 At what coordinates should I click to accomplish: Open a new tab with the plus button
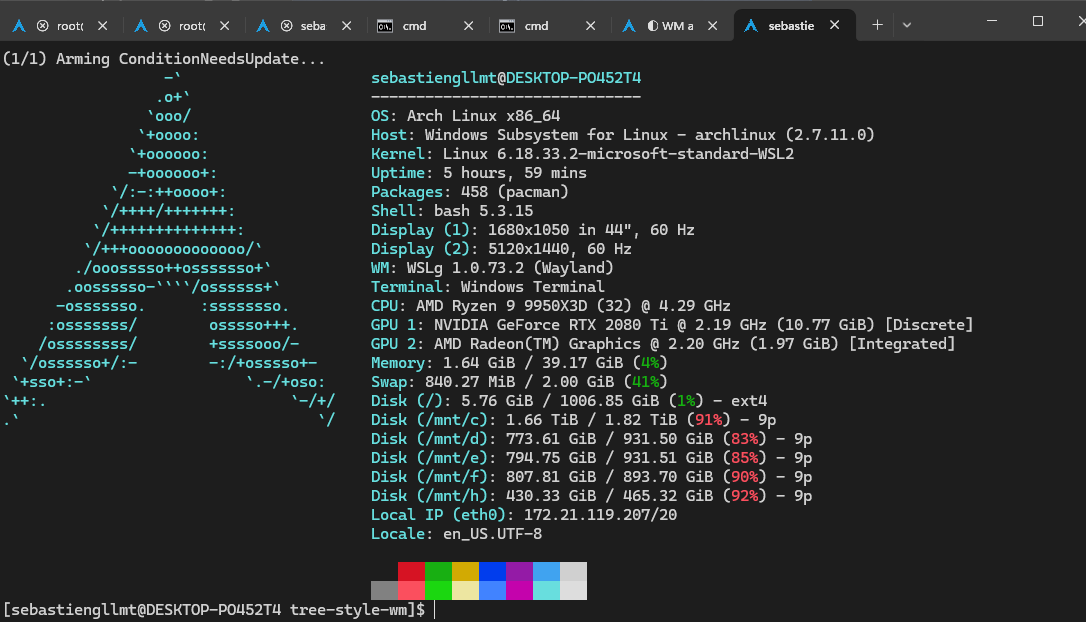(877, 25)
